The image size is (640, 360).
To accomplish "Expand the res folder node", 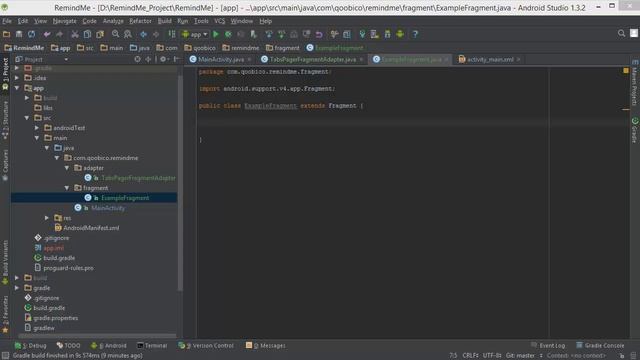I will (47, 218).
